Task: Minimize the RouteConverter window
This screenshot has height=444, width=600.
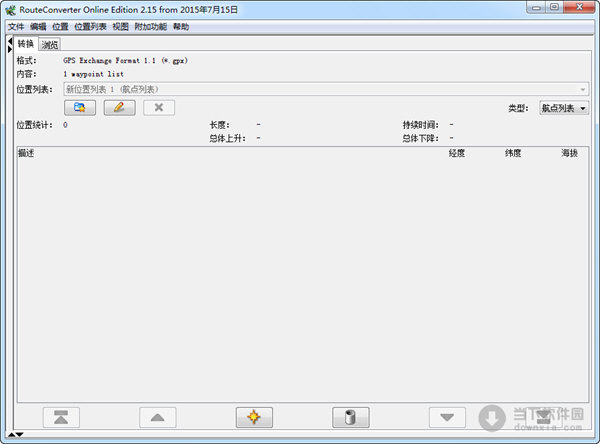Action: 536,8
